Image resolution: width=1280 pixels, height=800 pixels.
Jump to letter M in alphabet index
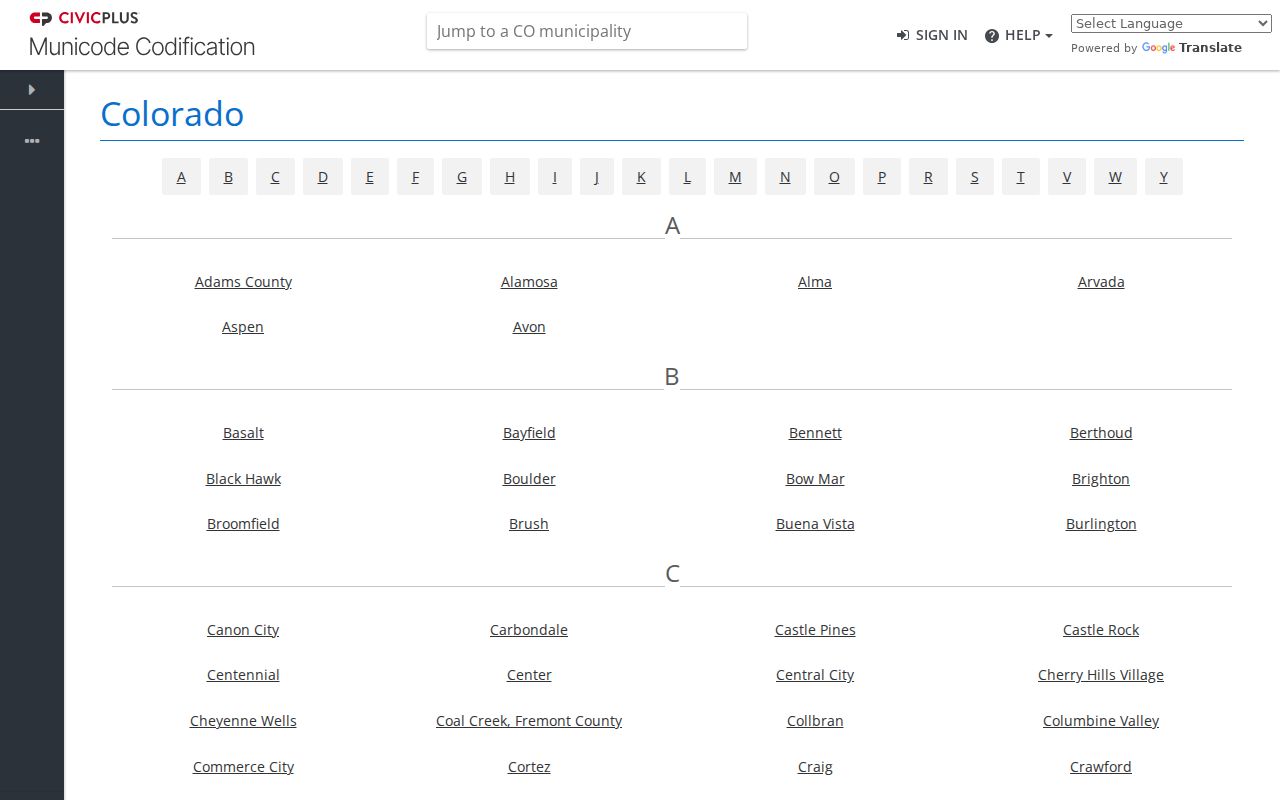tap(735, 177)
